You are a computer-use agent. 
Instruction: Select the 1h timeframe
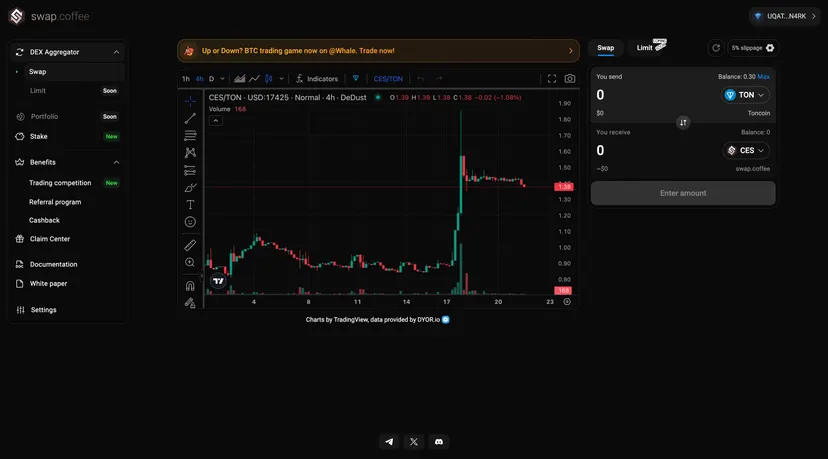point(186,79)
